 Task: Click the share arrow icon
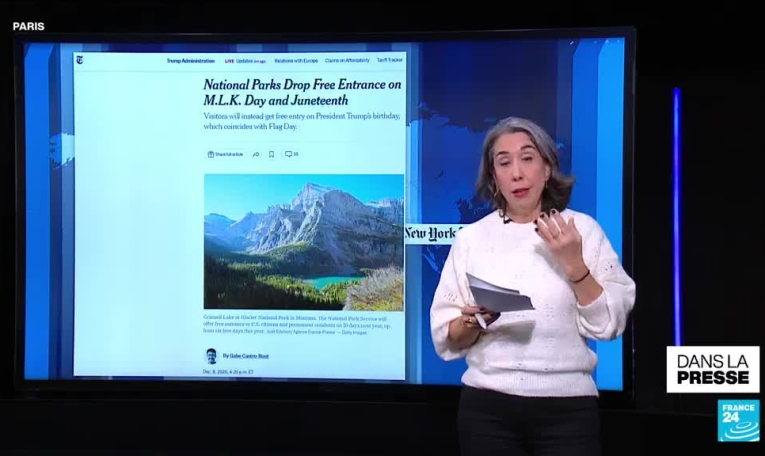tap(256, 154)
